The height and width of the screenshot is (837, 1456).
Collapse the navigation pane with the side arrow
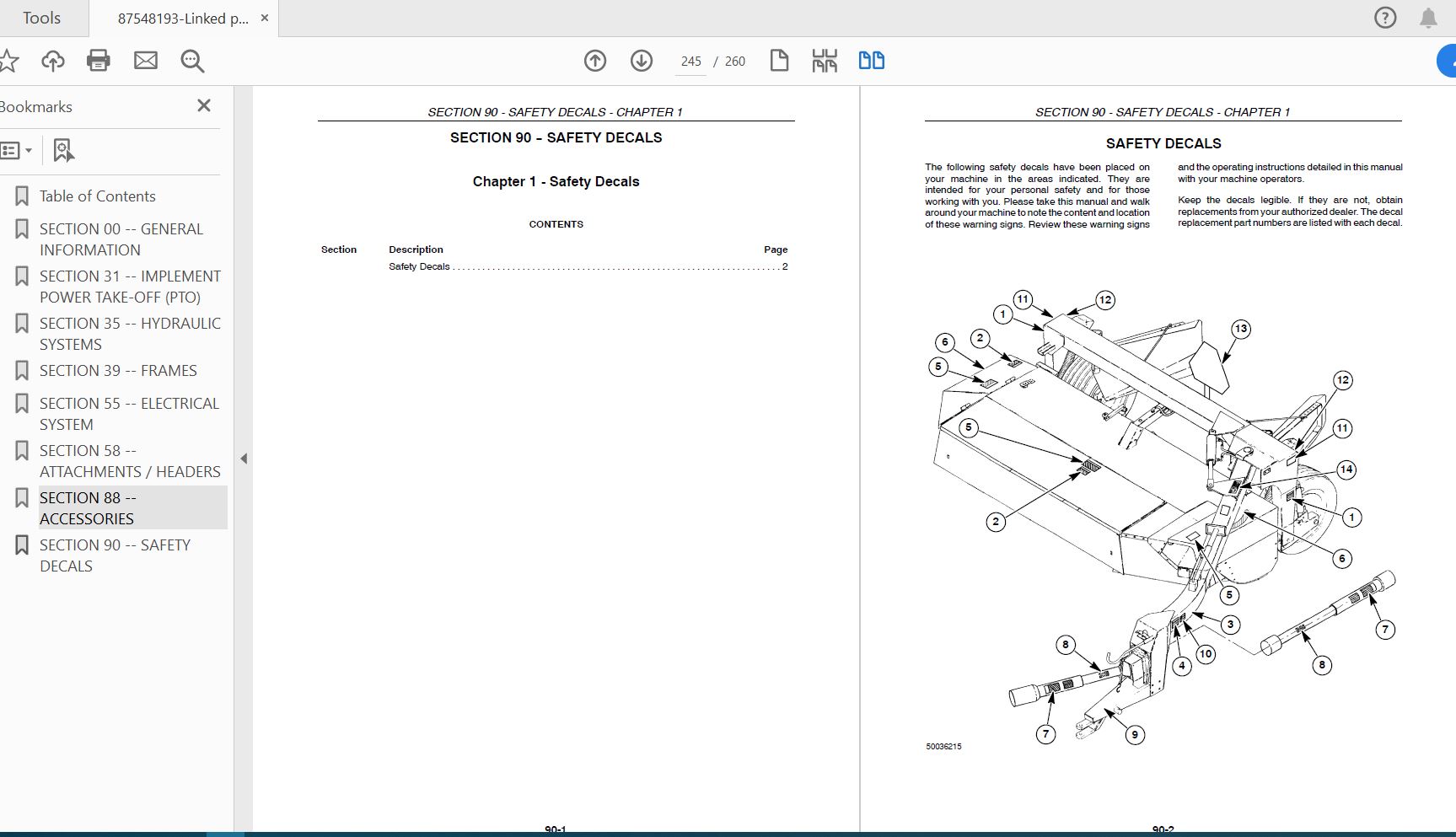[x=244, y=459]
